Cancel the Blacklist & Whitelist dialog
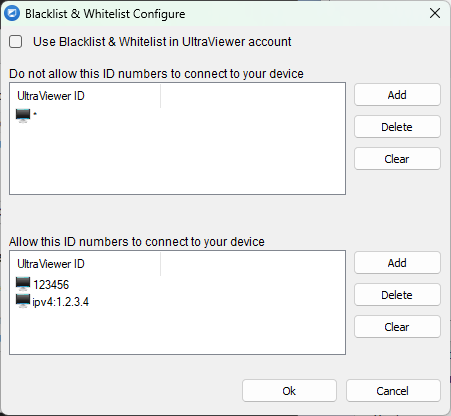Viewport: 451px width, 416px height. pyautogui.click(x=393, y=391)
